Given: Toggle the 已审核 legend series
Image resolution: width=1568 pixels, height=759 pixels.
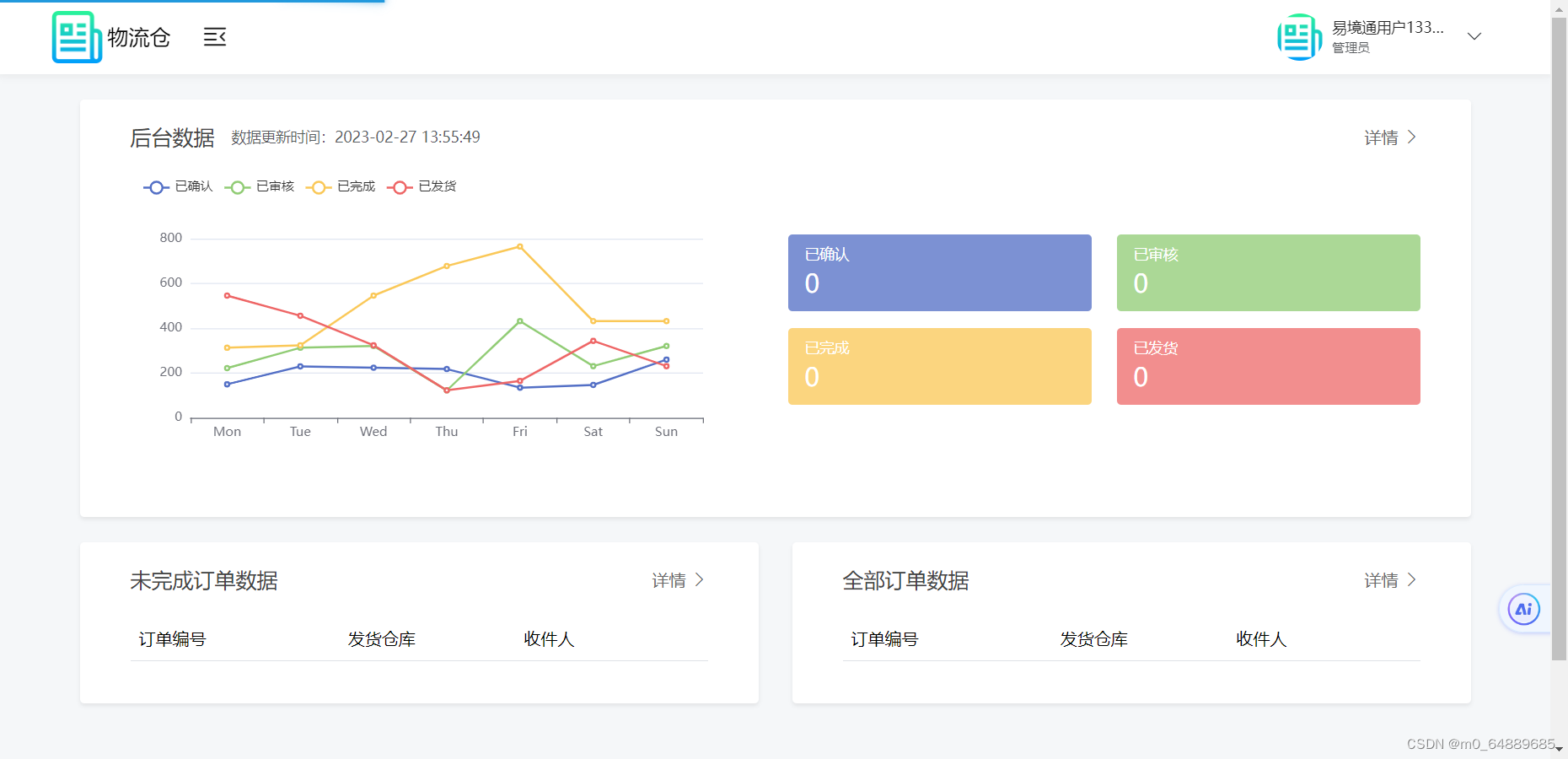Looking at the screenshot, I should [260, 186].
